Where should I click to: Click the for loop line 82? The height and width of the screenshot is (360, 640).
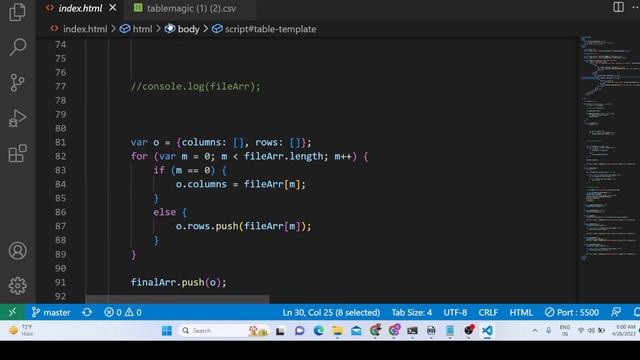click(249, 156)
